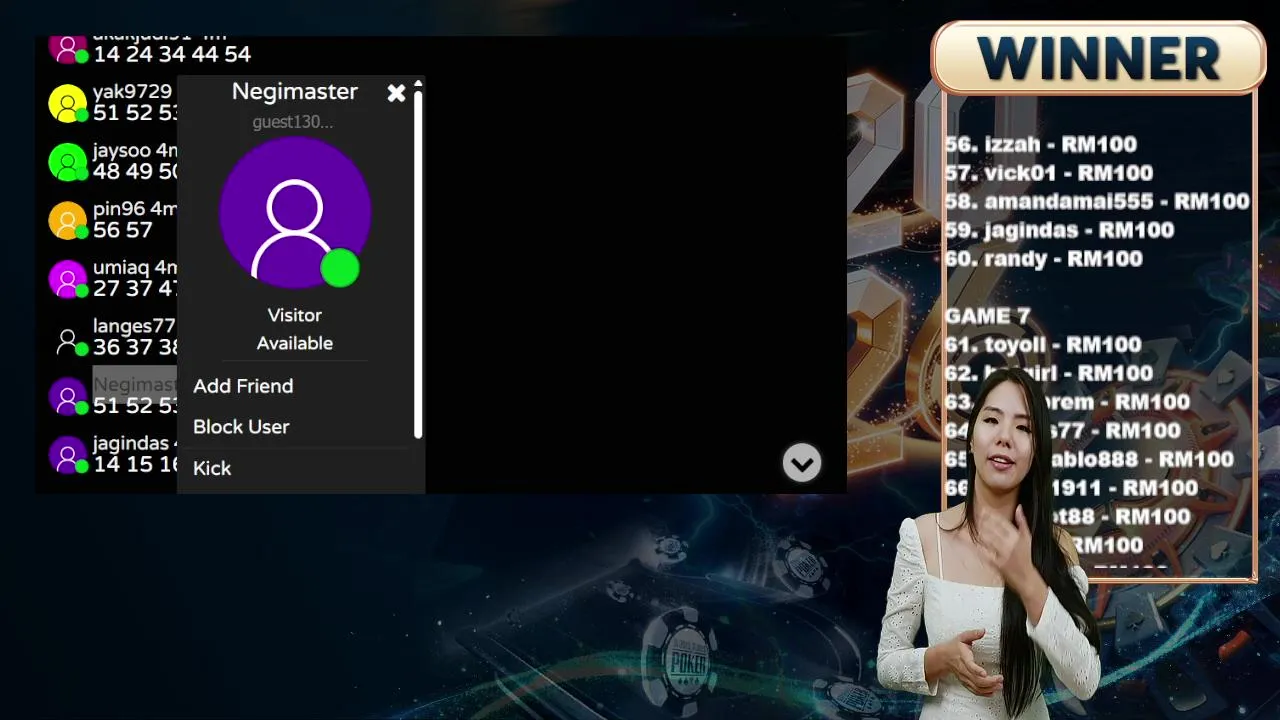This screenshot has height=720, width=1280.
Task: Click the yak9729 username in chat
Action: [x=132, y=91]
